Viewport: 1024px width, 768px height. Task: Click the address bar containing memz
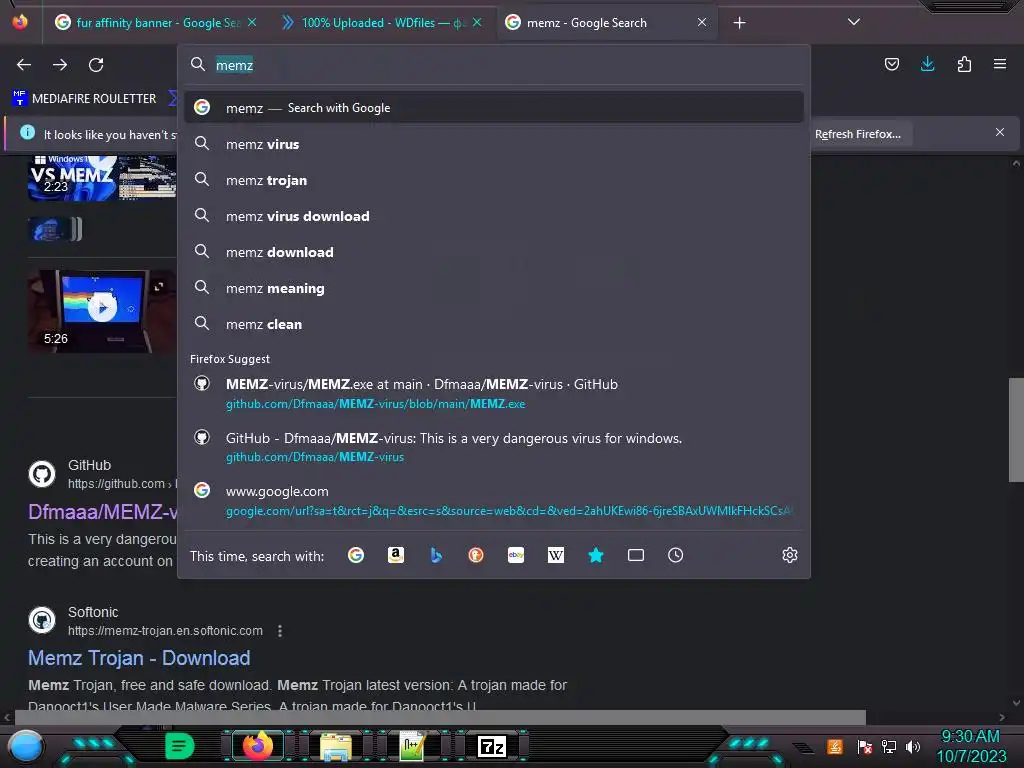click(494, 65)
